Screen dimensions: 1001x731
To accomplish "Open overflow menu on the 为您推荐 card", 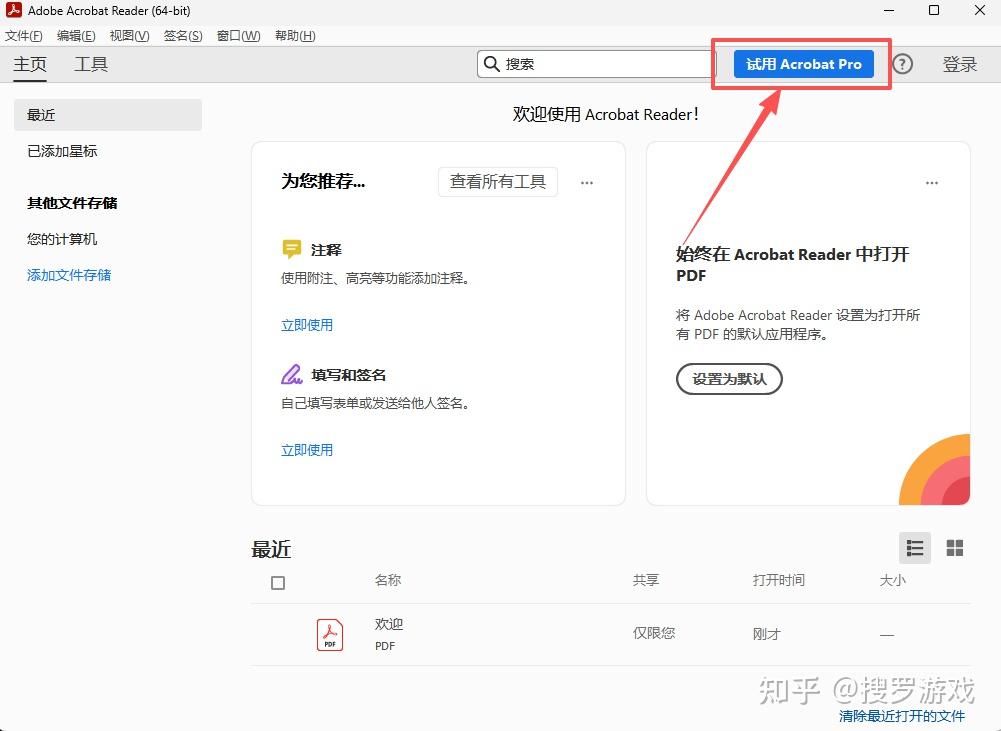I will tap(587, 182).
